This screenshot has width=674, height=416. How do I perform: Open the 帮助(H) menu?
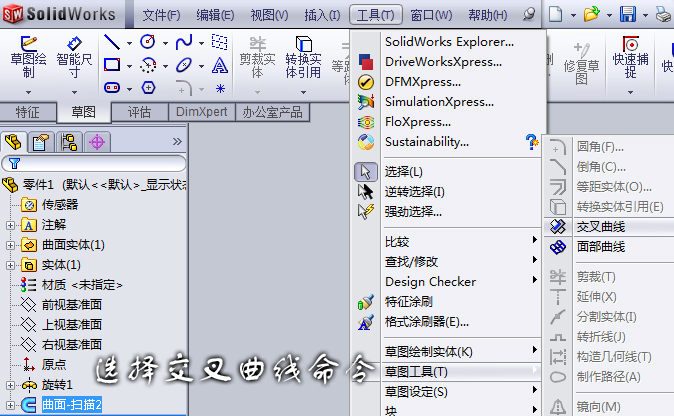pyautogui.click(x=488, y=15)
